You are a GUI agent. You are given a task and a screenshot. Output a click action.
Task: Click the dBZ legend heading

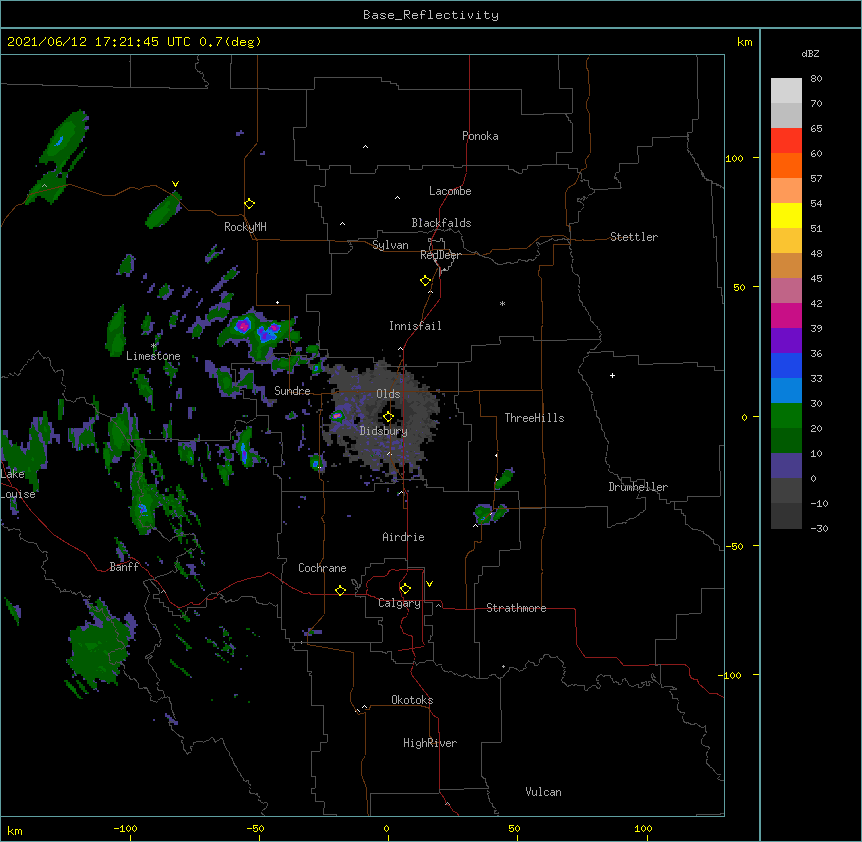[x=810, y=53]
